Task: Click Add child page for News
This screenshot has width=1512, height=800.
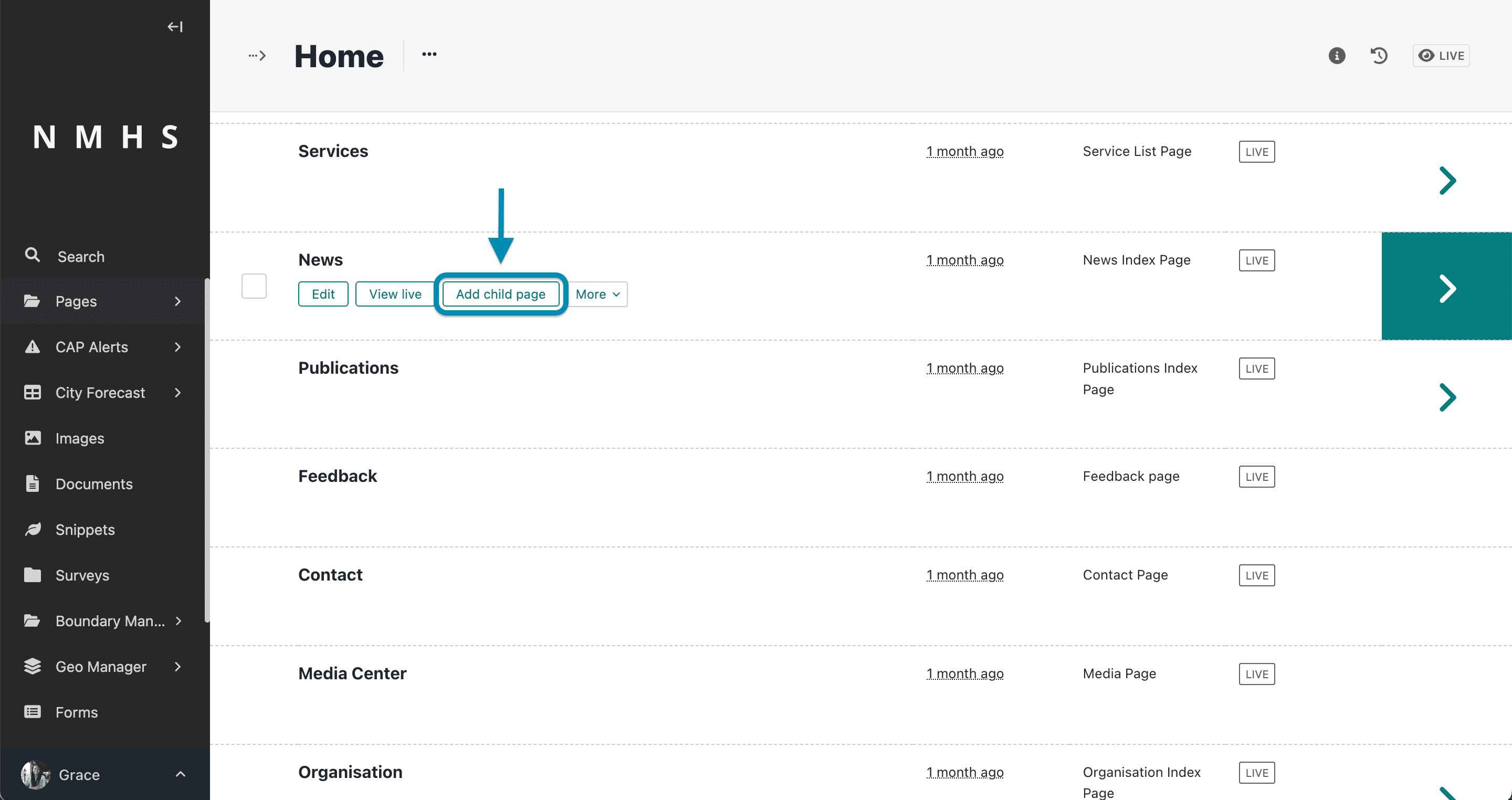Action: 501,294
